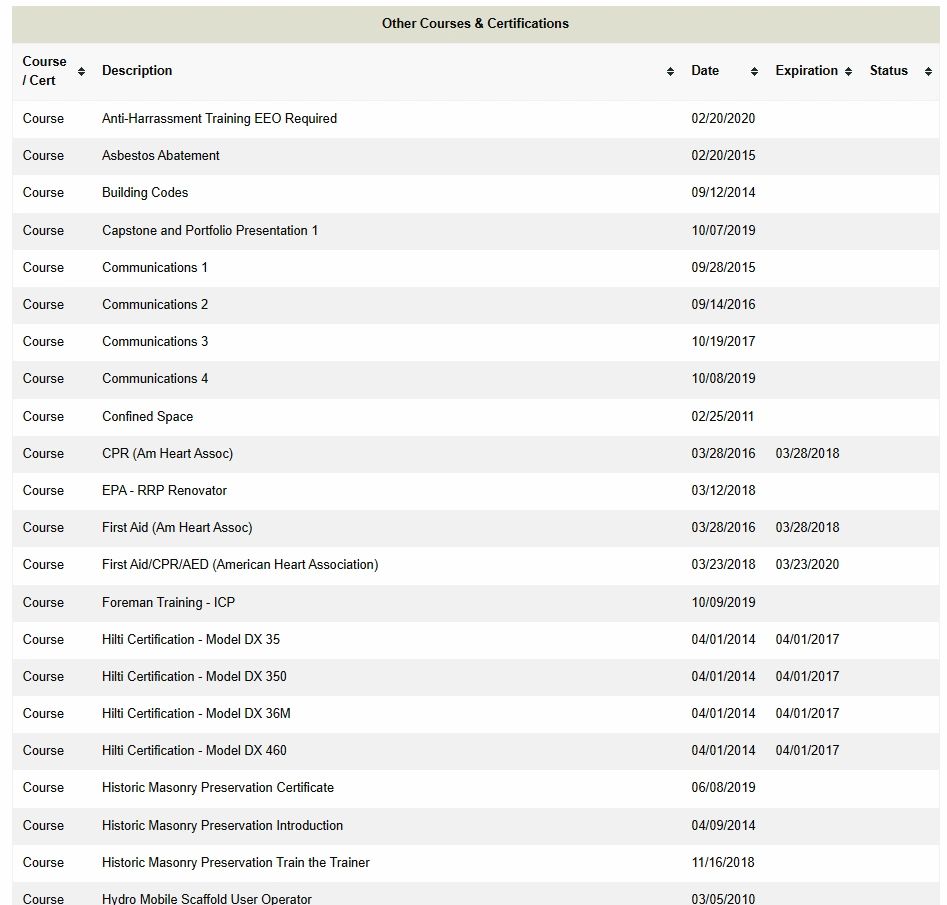This screenshot has height=905, width=947.
Task: Sort by Course / Cert column arrows
Action: pyautogui.click(x=82, y=71)
